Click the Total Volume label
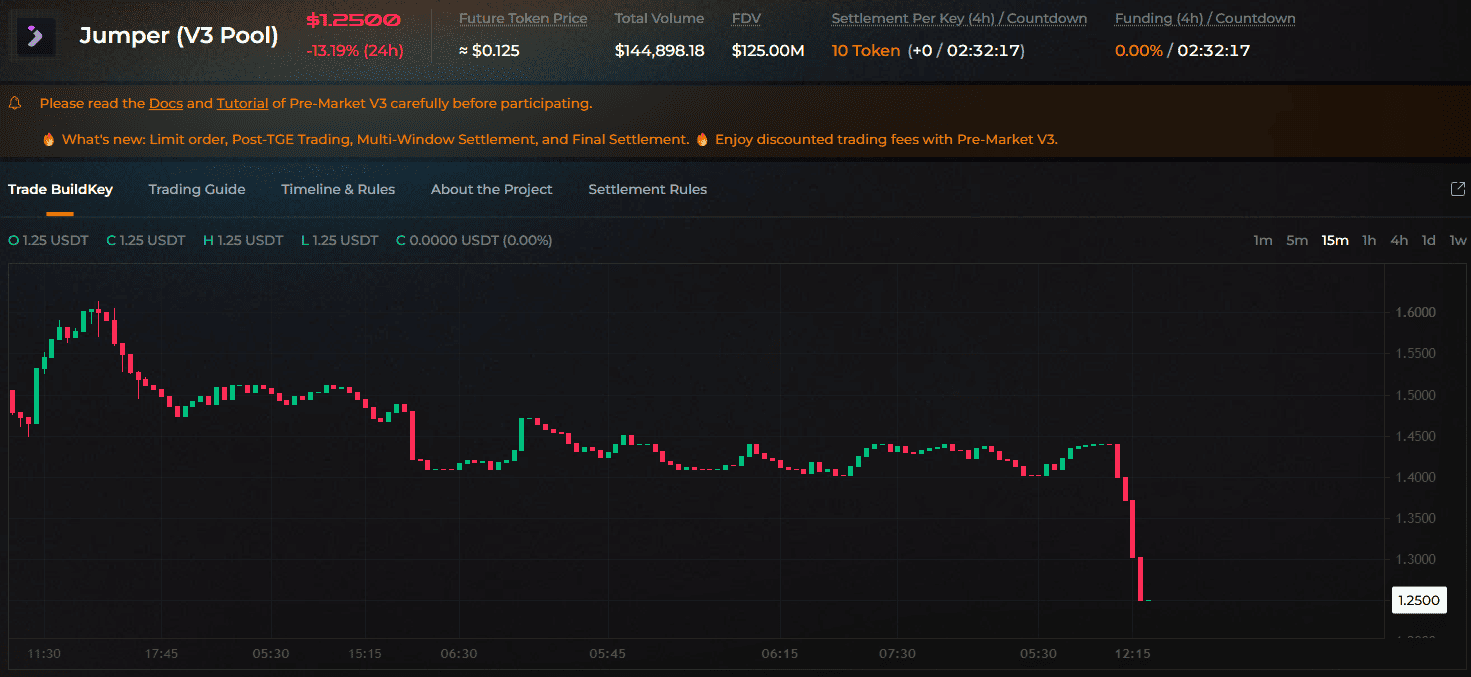 click(659, 18)
